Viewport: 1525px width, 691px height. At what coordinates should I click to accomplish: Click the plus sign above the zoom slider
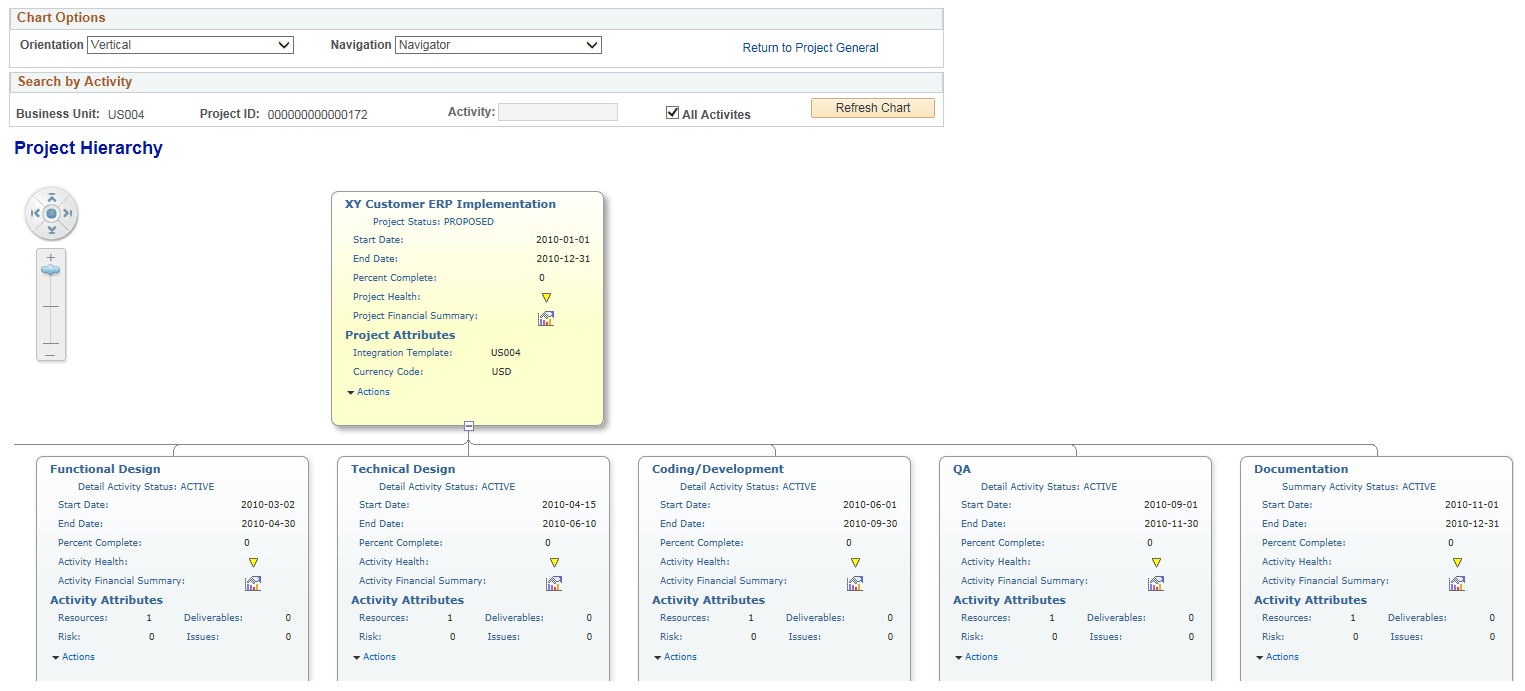(x=50, y=256)
